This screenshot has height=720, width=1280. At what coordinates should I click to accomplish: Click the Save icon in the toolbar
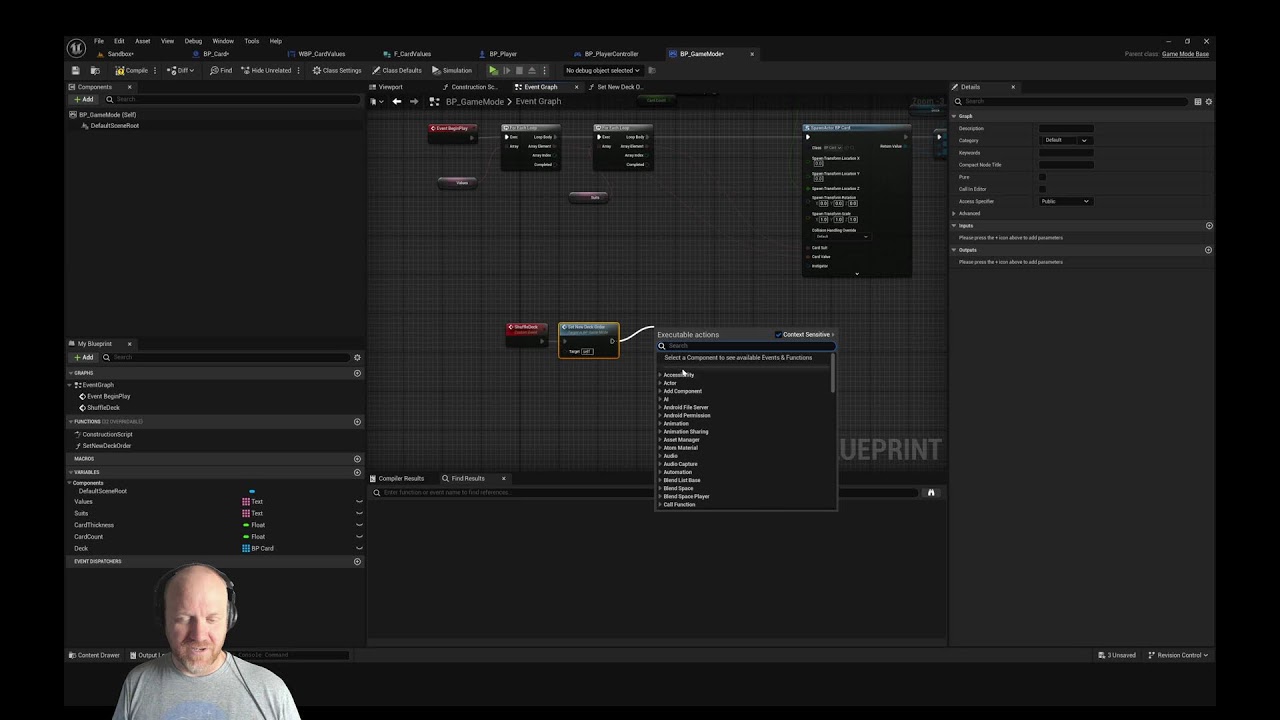(75, 70)
